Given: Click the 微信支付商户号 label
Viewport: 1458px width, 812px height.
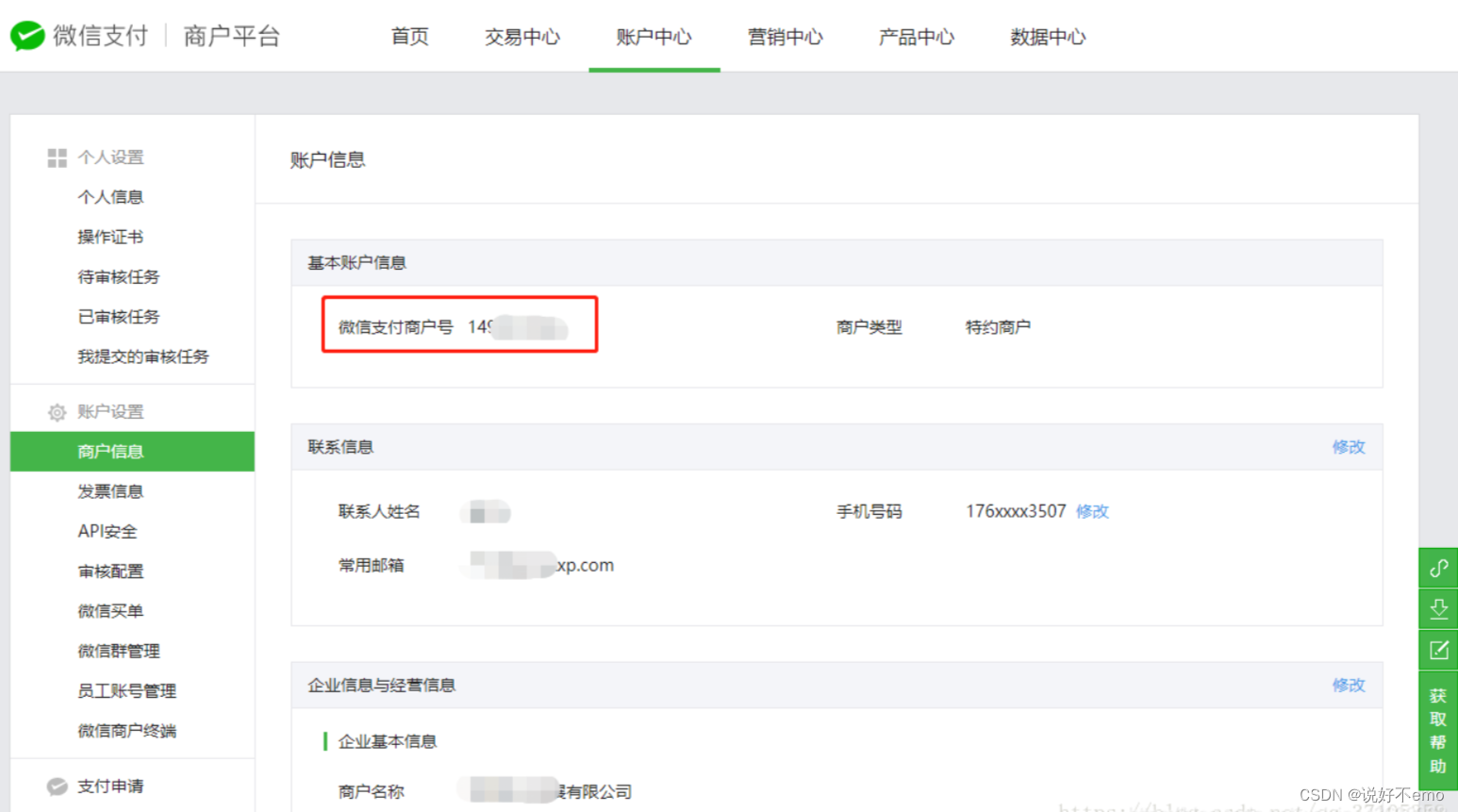Looking at the screenshot, I should [x=396, y=327].
